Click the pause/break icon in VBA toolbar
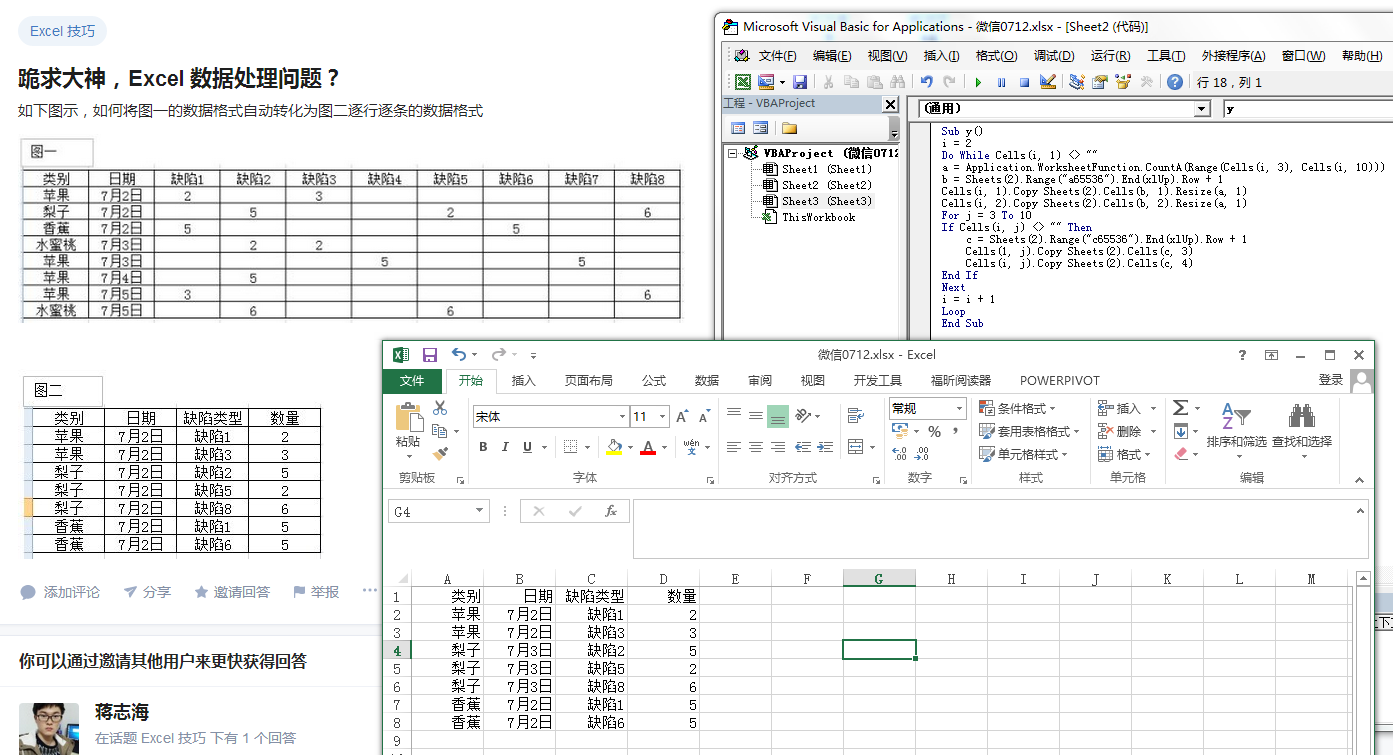This screenshot has height=755, width=1393. [x=1001, y=82]
